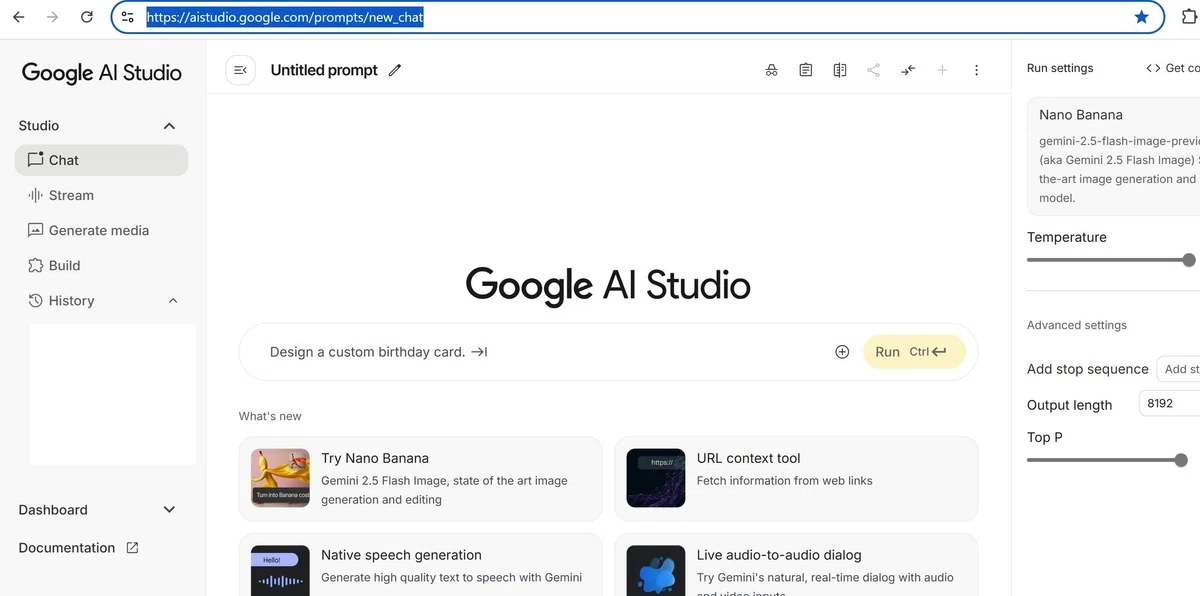Click the History label in sidebar
This screenshot has height=596, width=1200.
[x=71, y=301]
